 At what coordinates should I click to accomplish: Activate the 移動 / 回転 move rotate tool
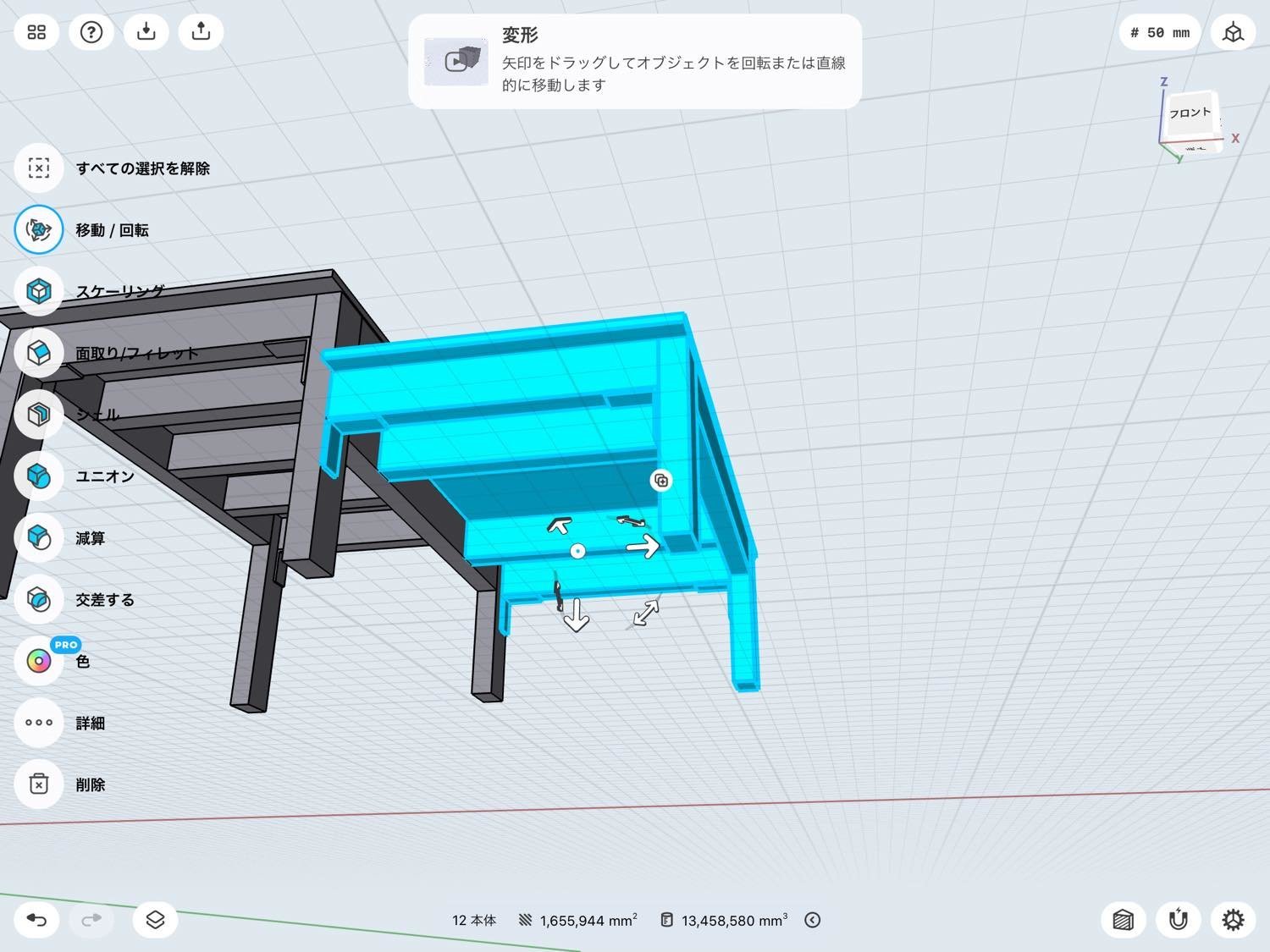39,229
